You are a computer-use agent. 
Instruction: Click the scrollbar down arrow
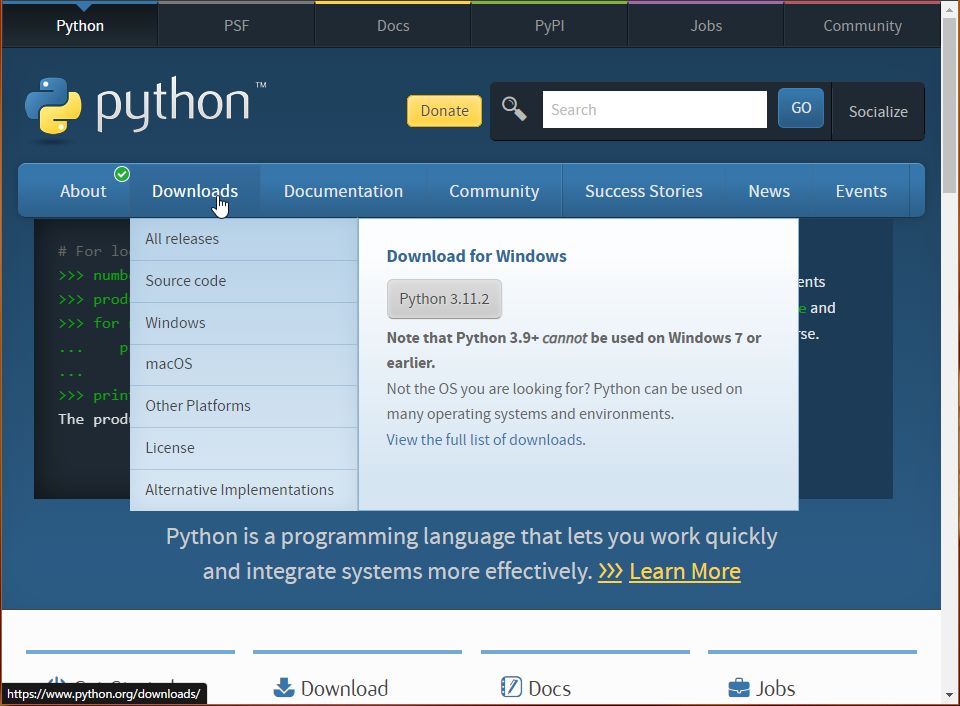tap(949, 694)
